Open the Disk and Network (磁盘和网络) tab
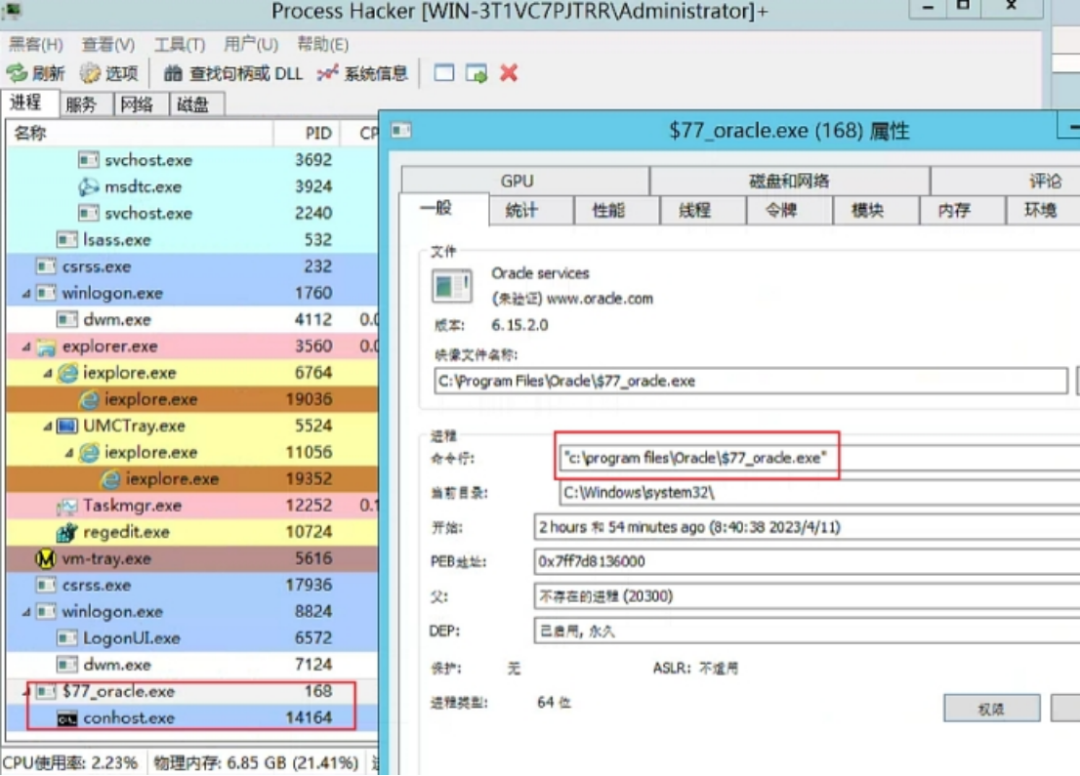Viewport: 1080px width, 776px height. (789, 181)
